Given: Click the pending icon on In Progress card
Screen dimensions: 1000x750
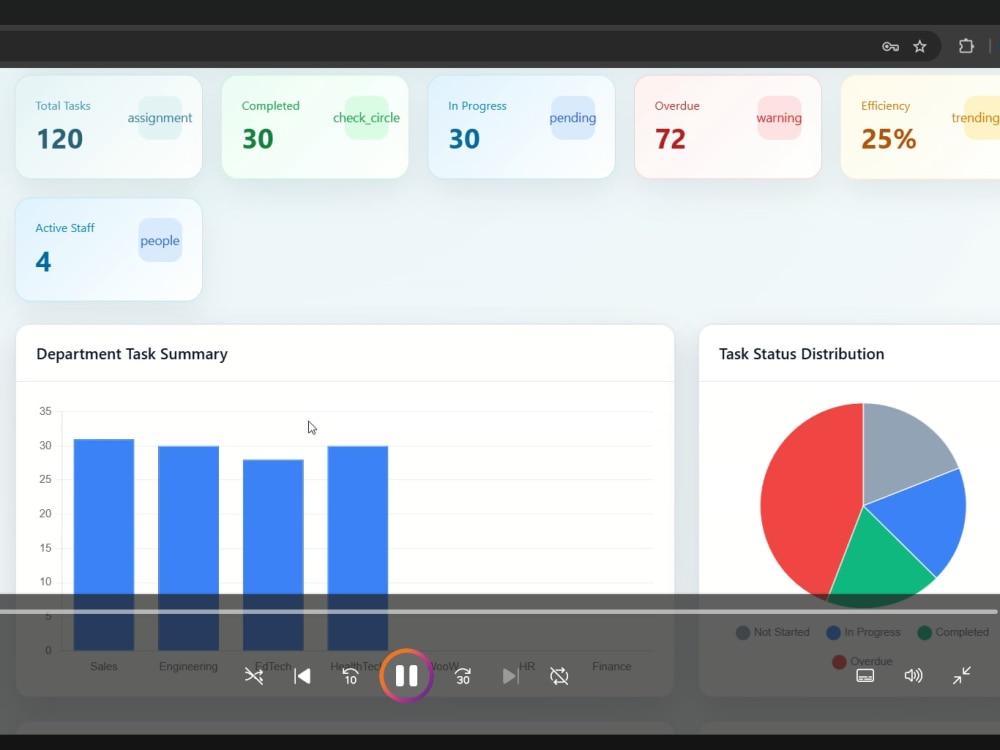Looking at the screenshot, I should coord(573,118).
